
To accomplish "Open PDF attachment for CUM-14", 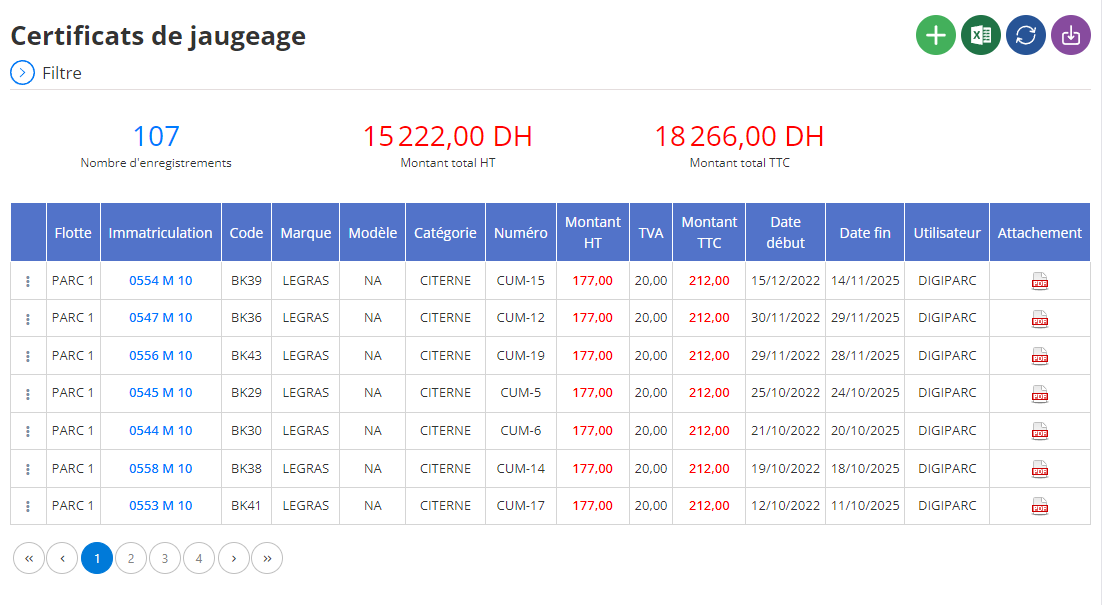I will point(1039,469).
